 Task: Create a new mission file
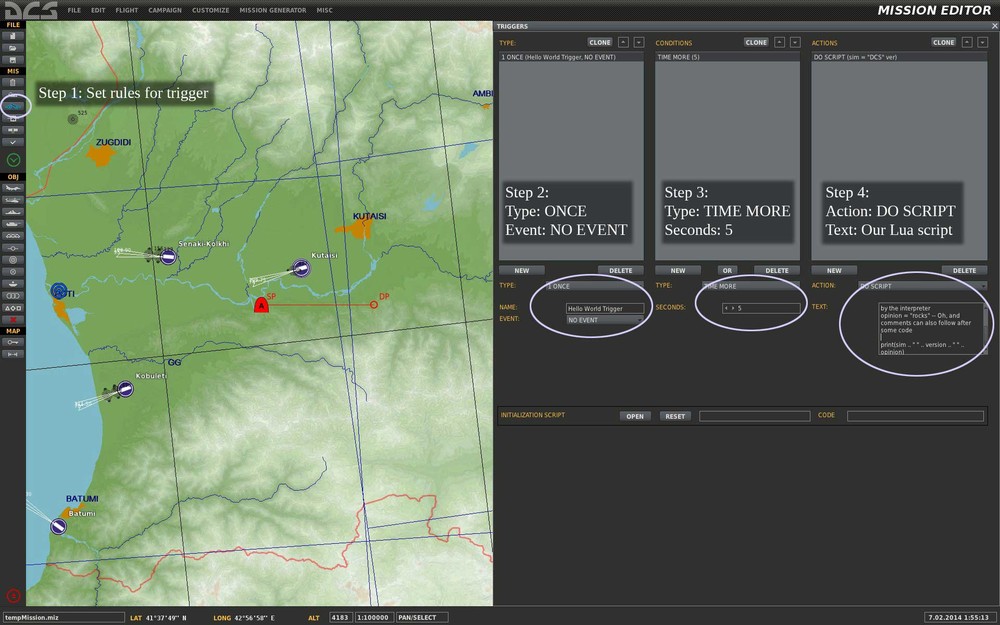pos(13,36)
